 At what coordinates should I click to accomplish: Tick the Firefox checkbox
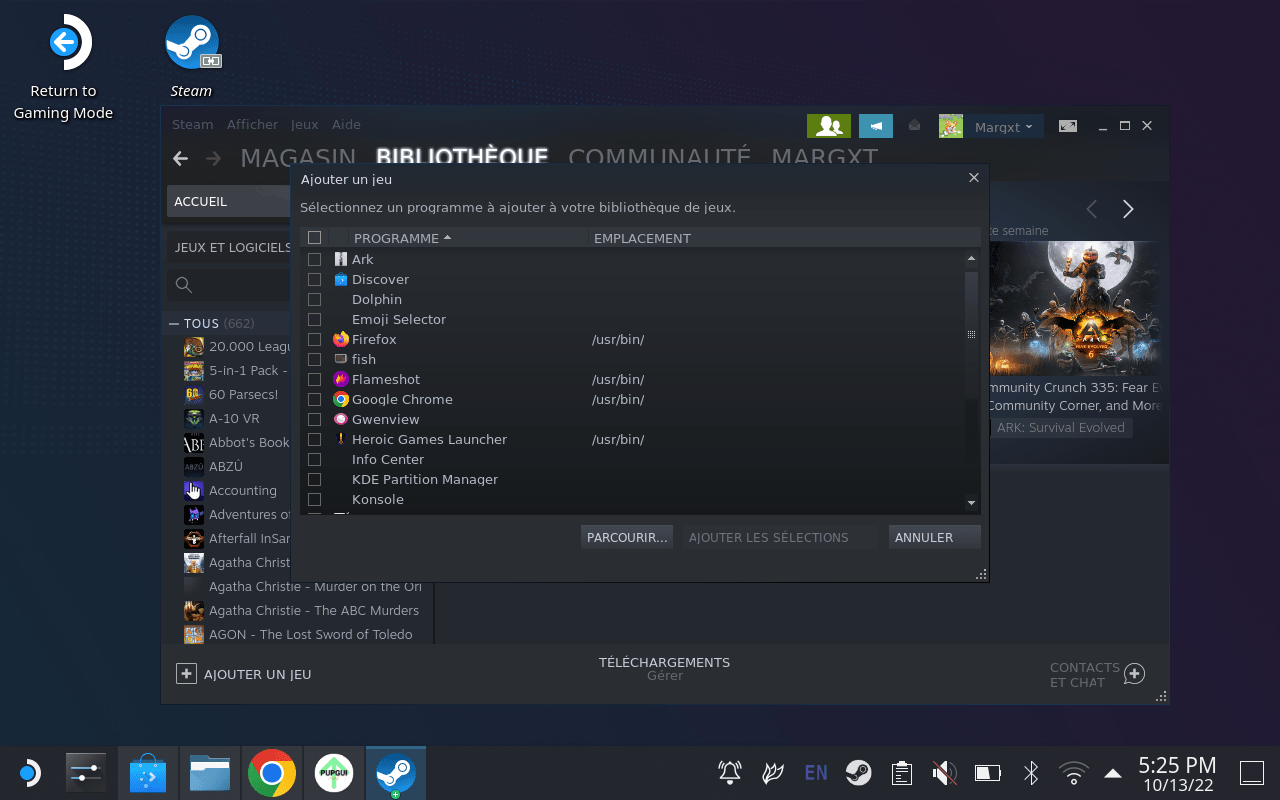tap(314, 339)
